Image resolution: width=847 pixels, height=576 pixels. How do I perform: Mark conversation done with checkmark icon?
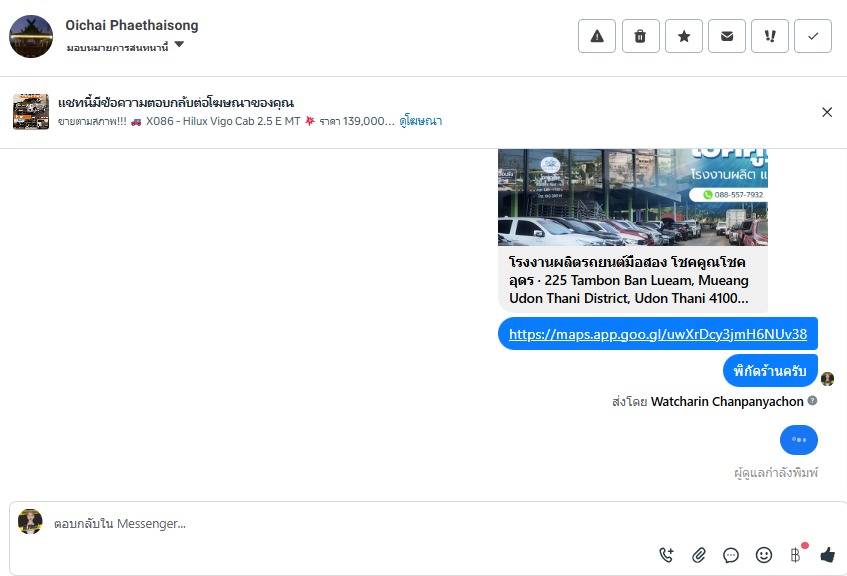[813, 36]
